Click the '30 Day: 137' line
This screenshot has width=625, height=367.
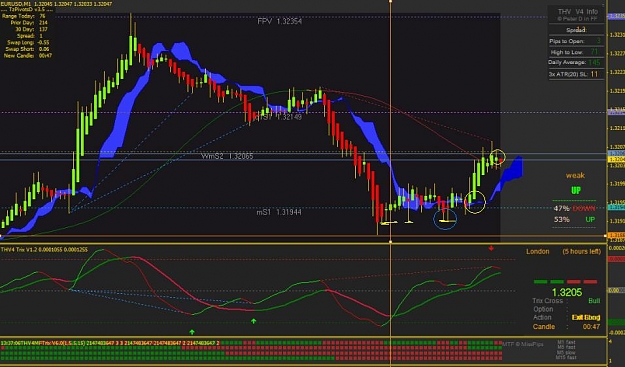tap(31, 29)
